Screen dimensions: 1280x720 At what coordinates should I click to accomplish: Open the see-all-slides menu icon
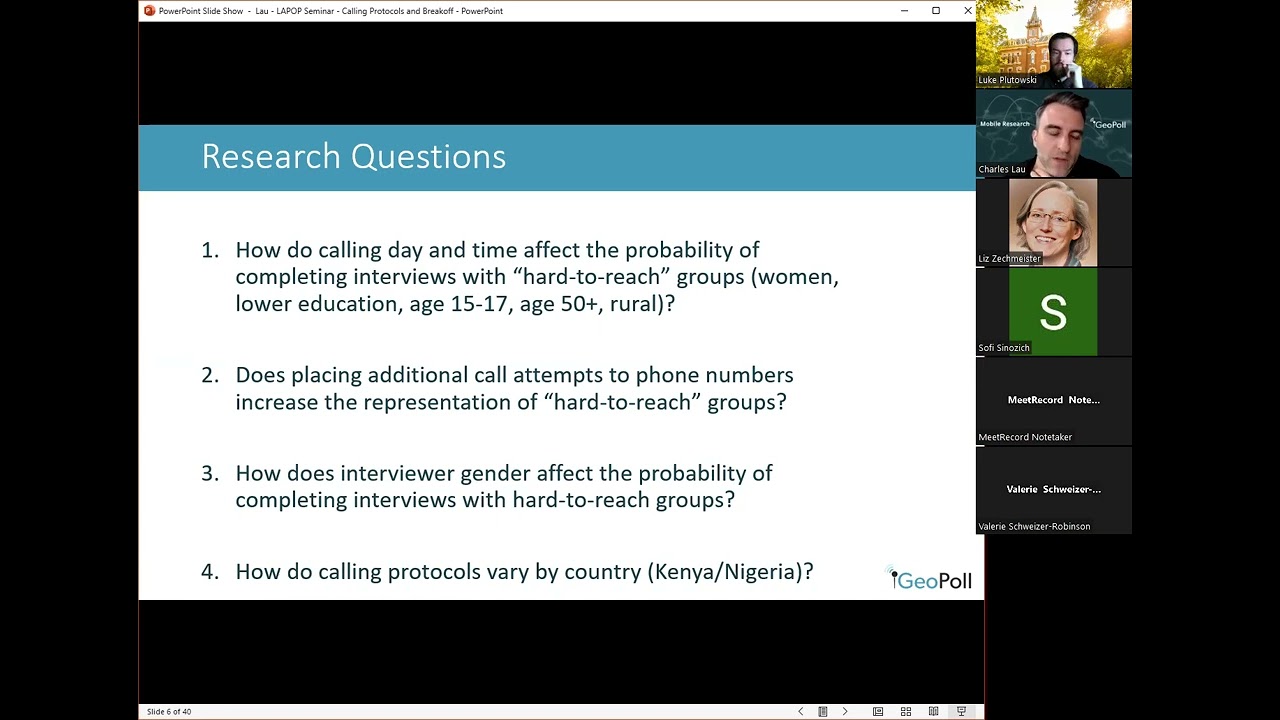coord(823,711)
